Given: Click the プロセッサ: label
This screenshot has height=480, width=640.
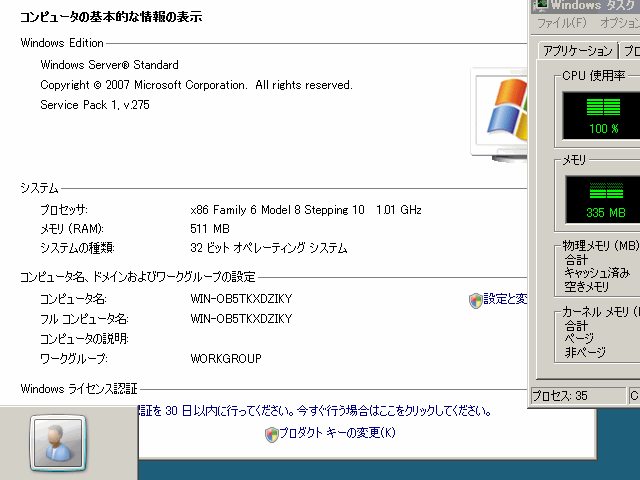Looking at the screenshot, I should [x=64, y=210].
